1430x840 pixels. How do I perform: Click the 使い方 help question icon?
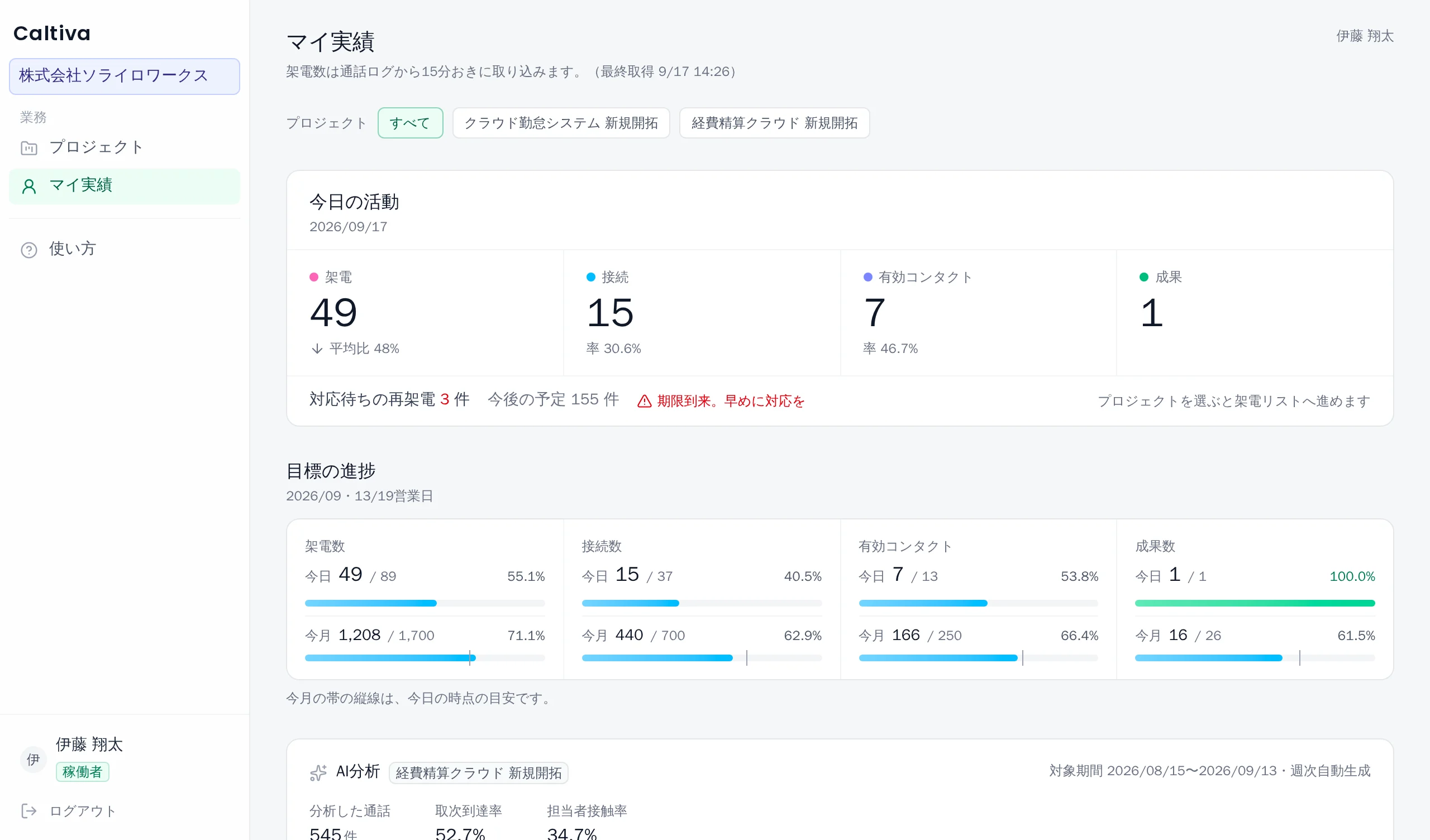(29, 250)
